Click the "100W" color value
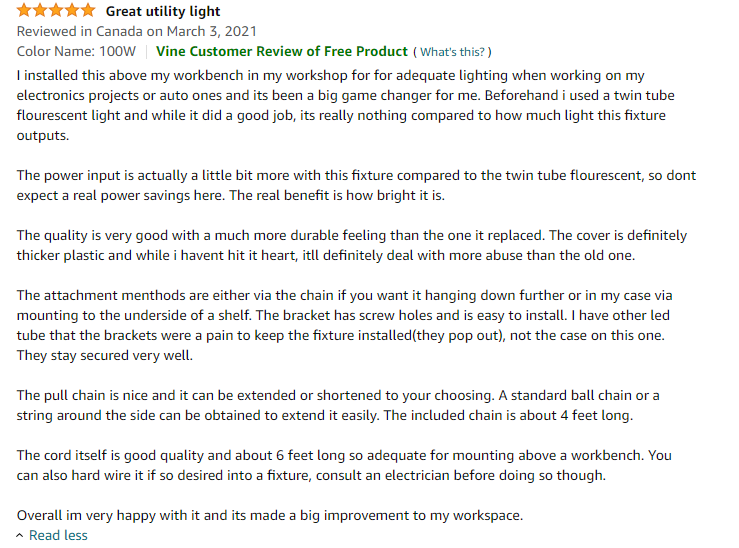 118,51
